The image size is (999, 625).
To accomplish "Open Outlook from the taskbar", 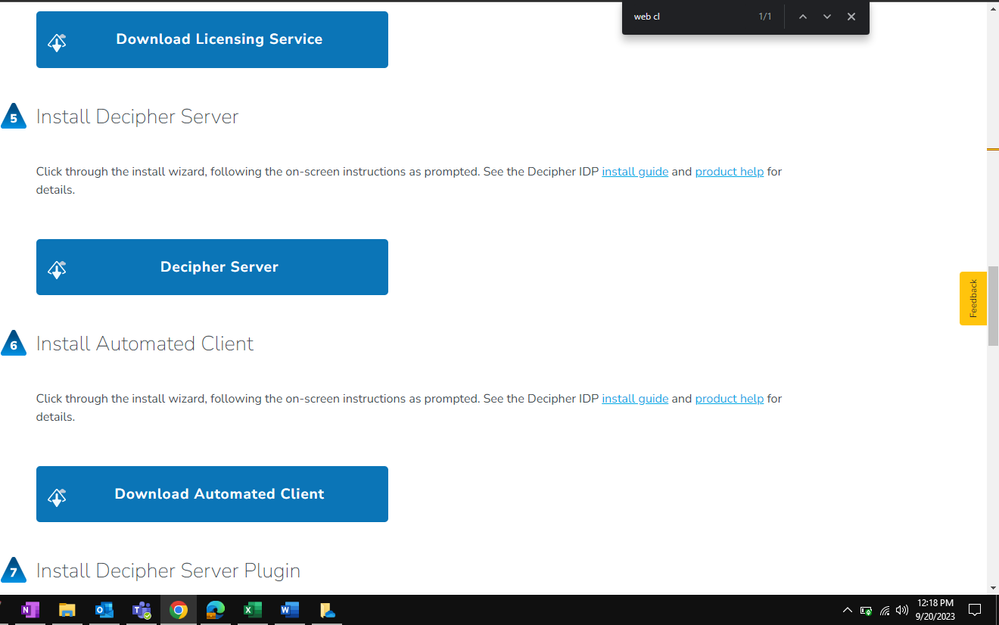I will 104,610.
